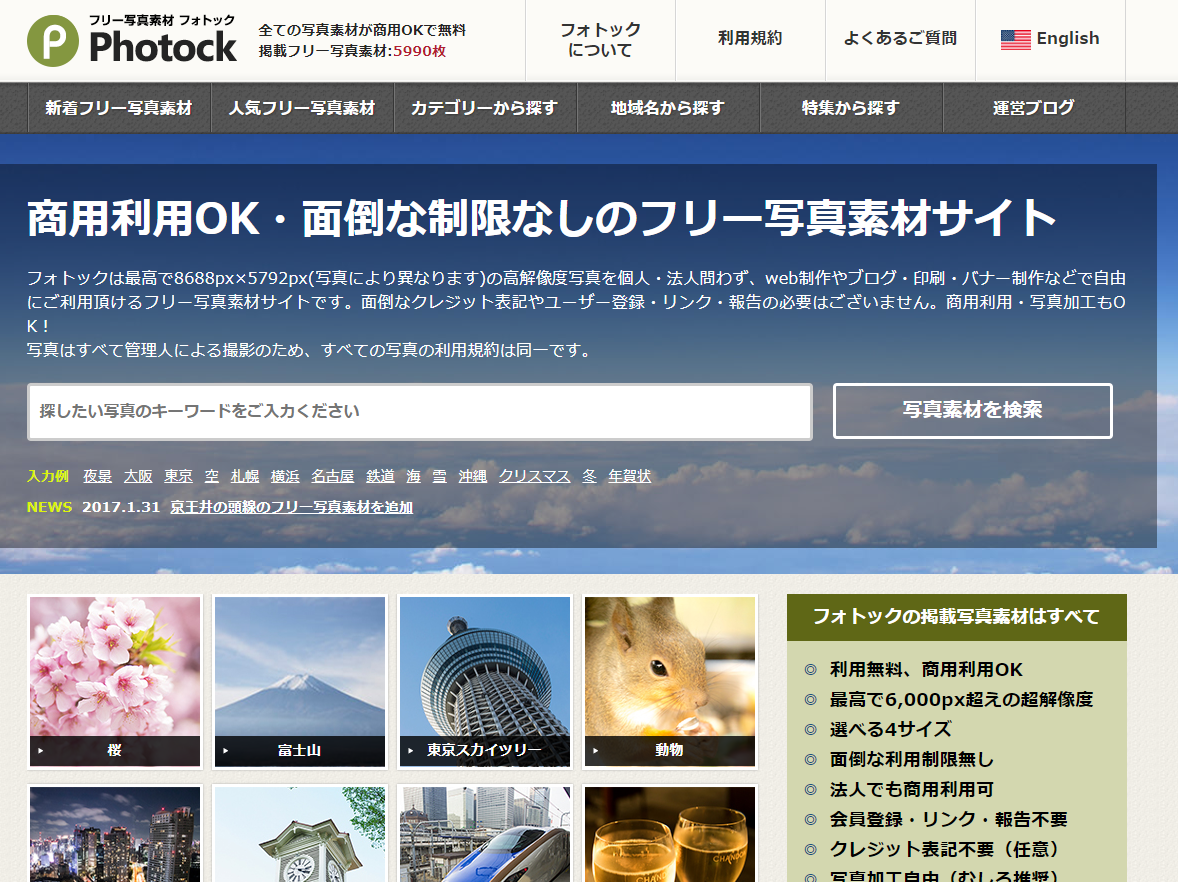Viewport: 1178px width, 882px height.
Task: Open the 京王井の頭線 news link
Action: tap(291, 507)
